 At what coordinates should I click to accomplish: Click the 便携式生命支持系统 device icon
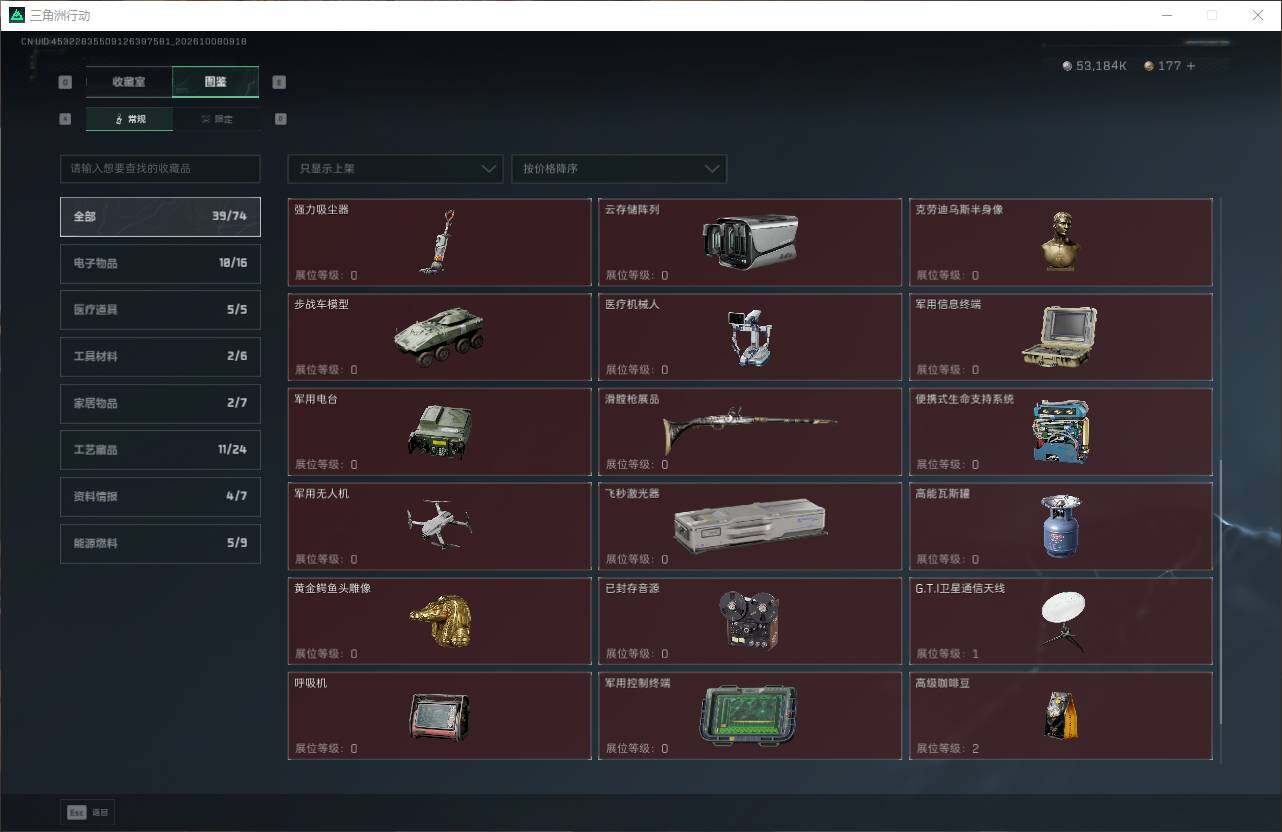[1060, 431]
